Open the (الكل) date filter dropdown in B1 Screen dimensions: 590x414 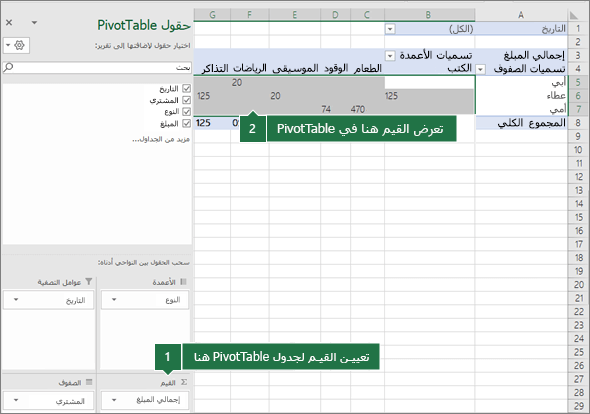pyautogui.click(x=390, y=29)
